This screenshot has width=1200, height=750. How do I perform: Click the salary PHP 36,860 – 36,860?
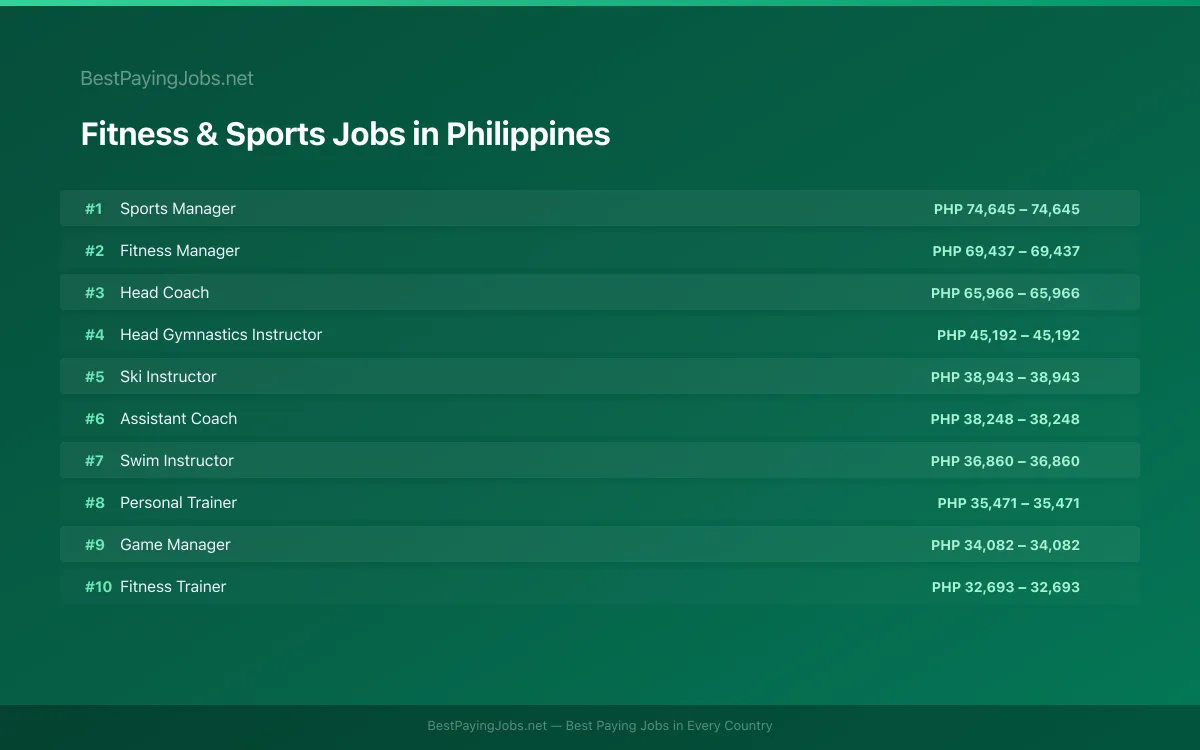(x=1005, y=461)
